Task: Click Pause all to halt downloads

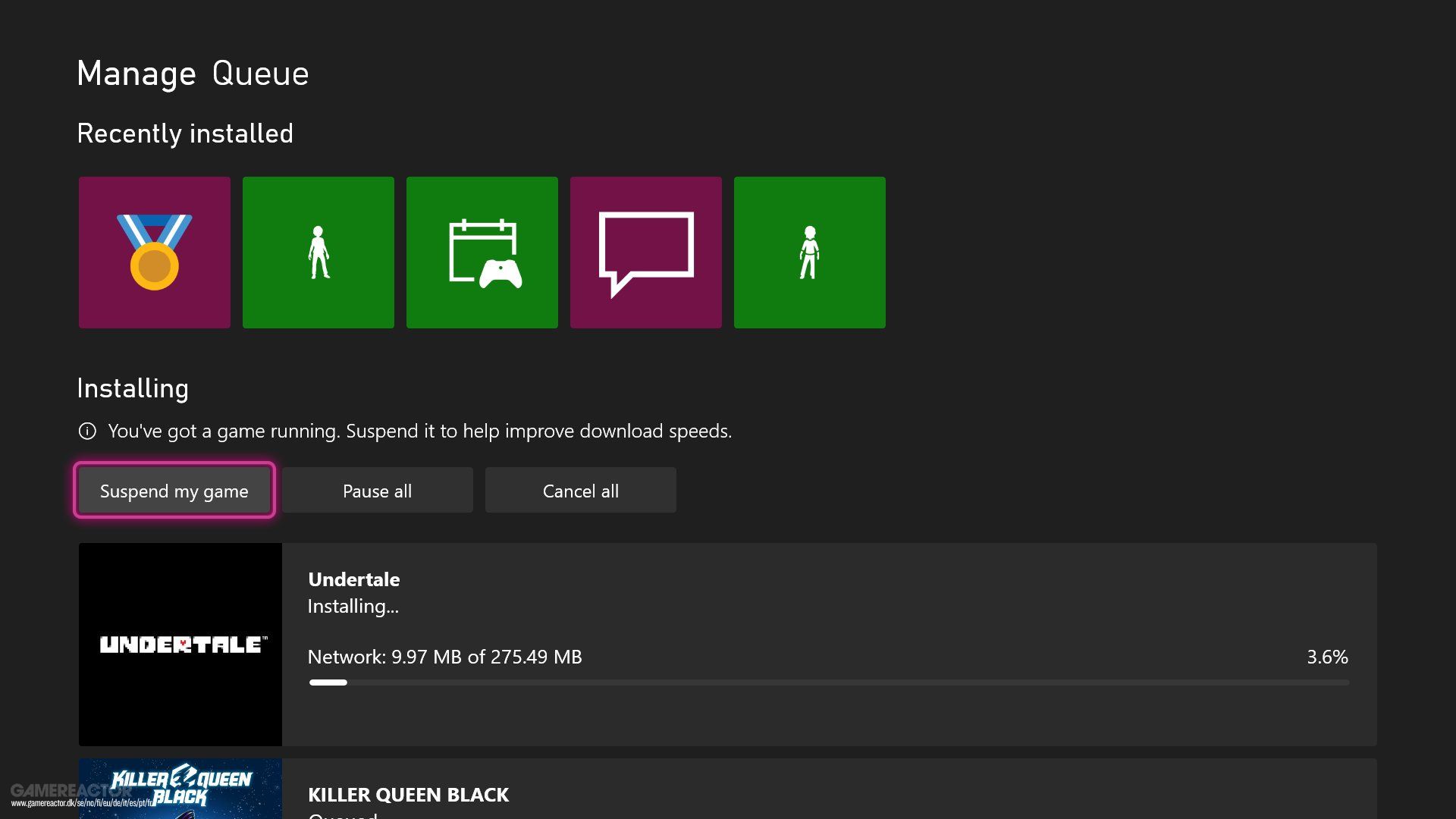Action: pos(377,490)
